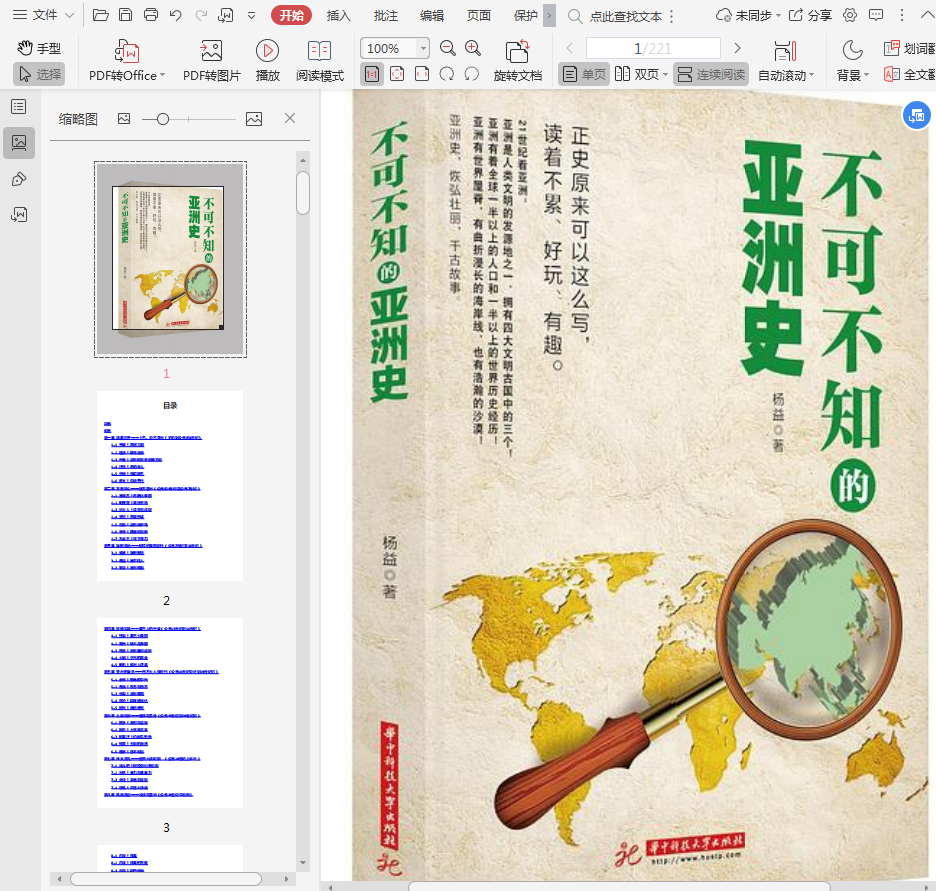Expand the 100% zoom level dropdown
This screenshot has height=891, width=936.
(x=423, y=48)
